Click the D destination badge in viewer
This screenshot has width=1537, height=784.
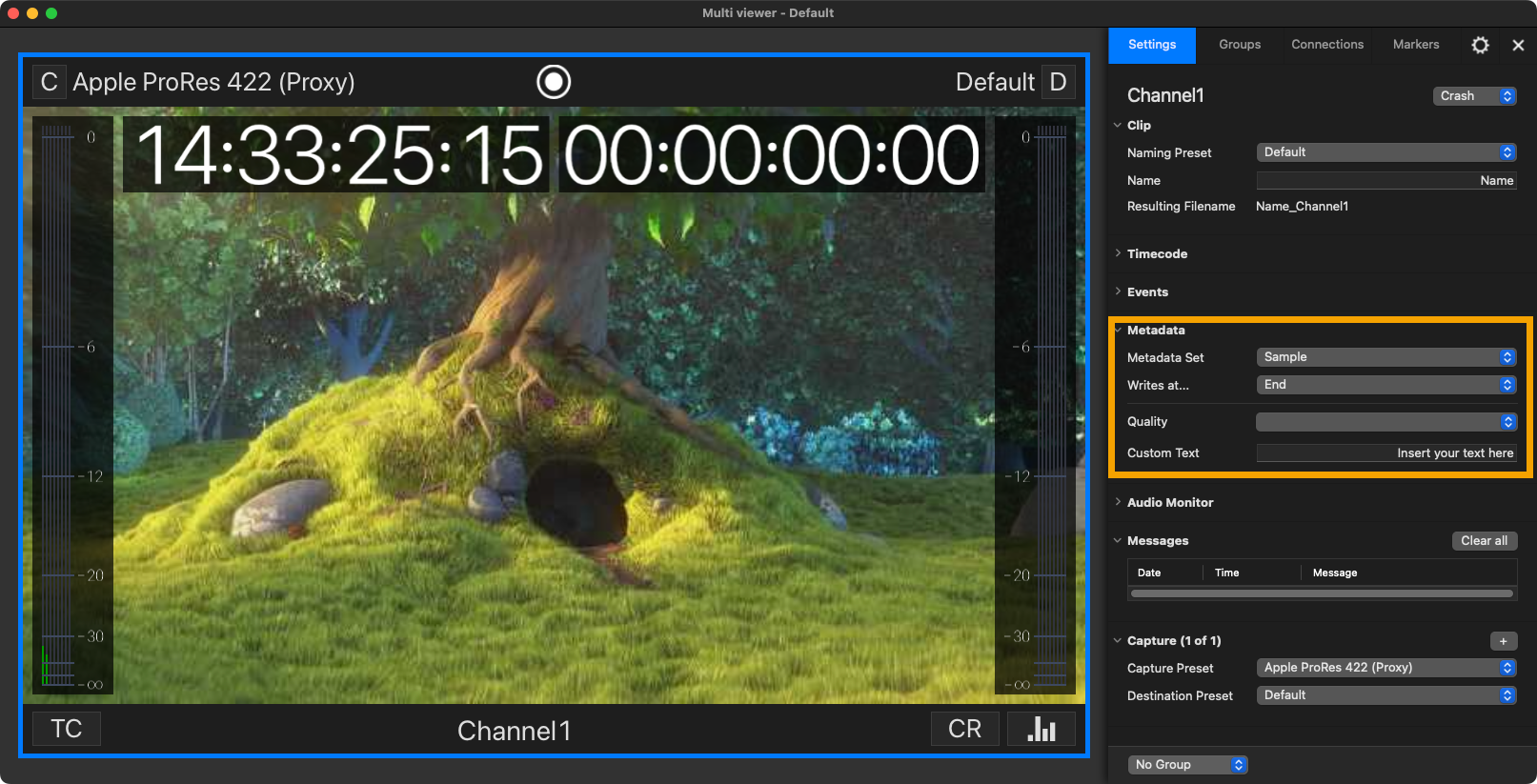(x=1058, y=82)
